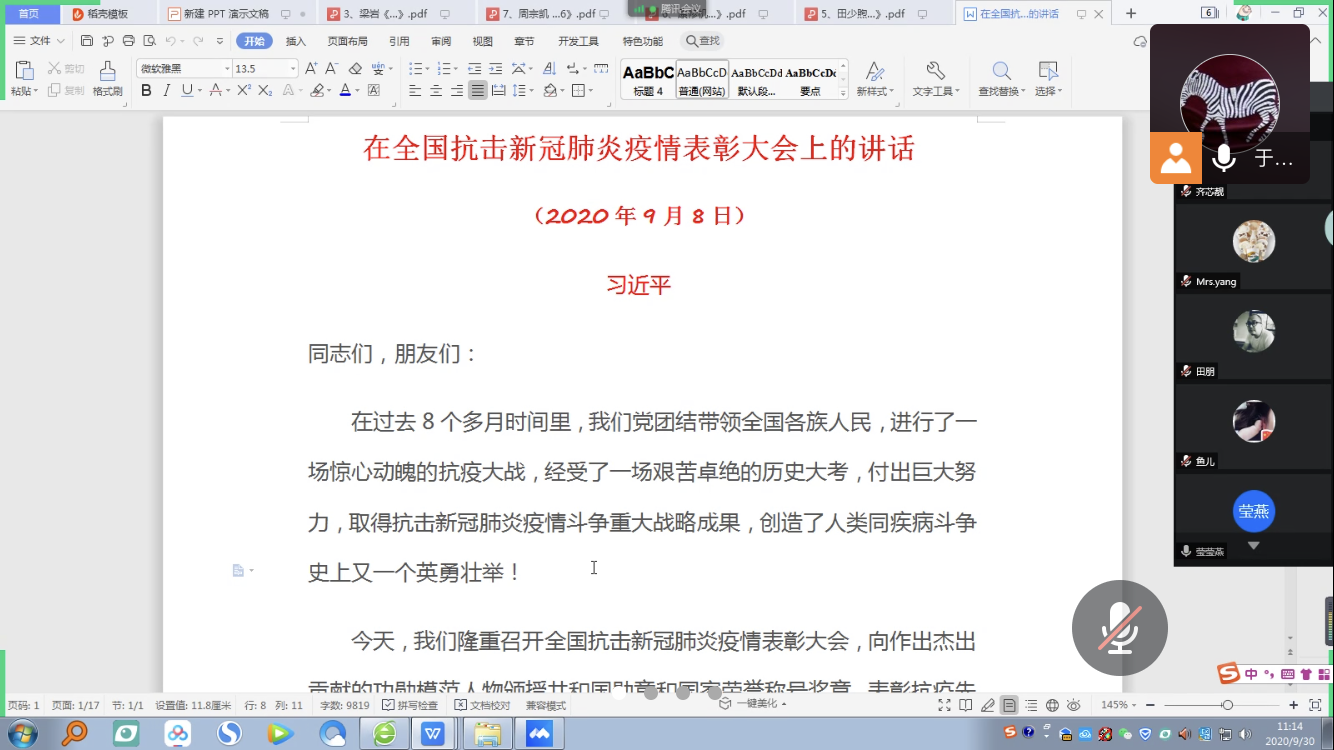The width and height of the screenshot is (1334, 750).
Task: Apply strikethrough text formatting
Action: point(216,90)
